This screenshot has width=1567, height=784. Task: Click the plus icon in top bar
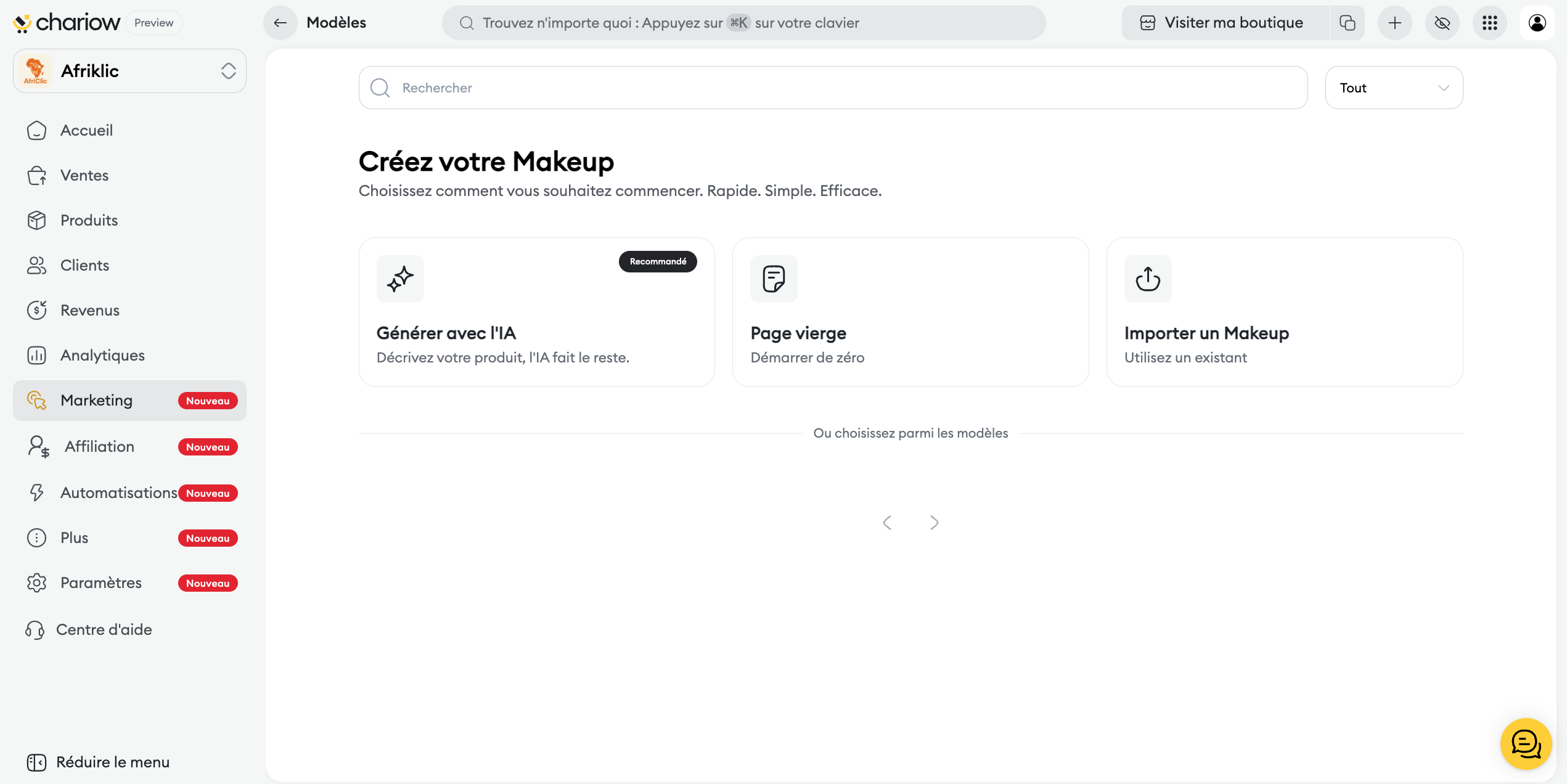point(1395,23)
